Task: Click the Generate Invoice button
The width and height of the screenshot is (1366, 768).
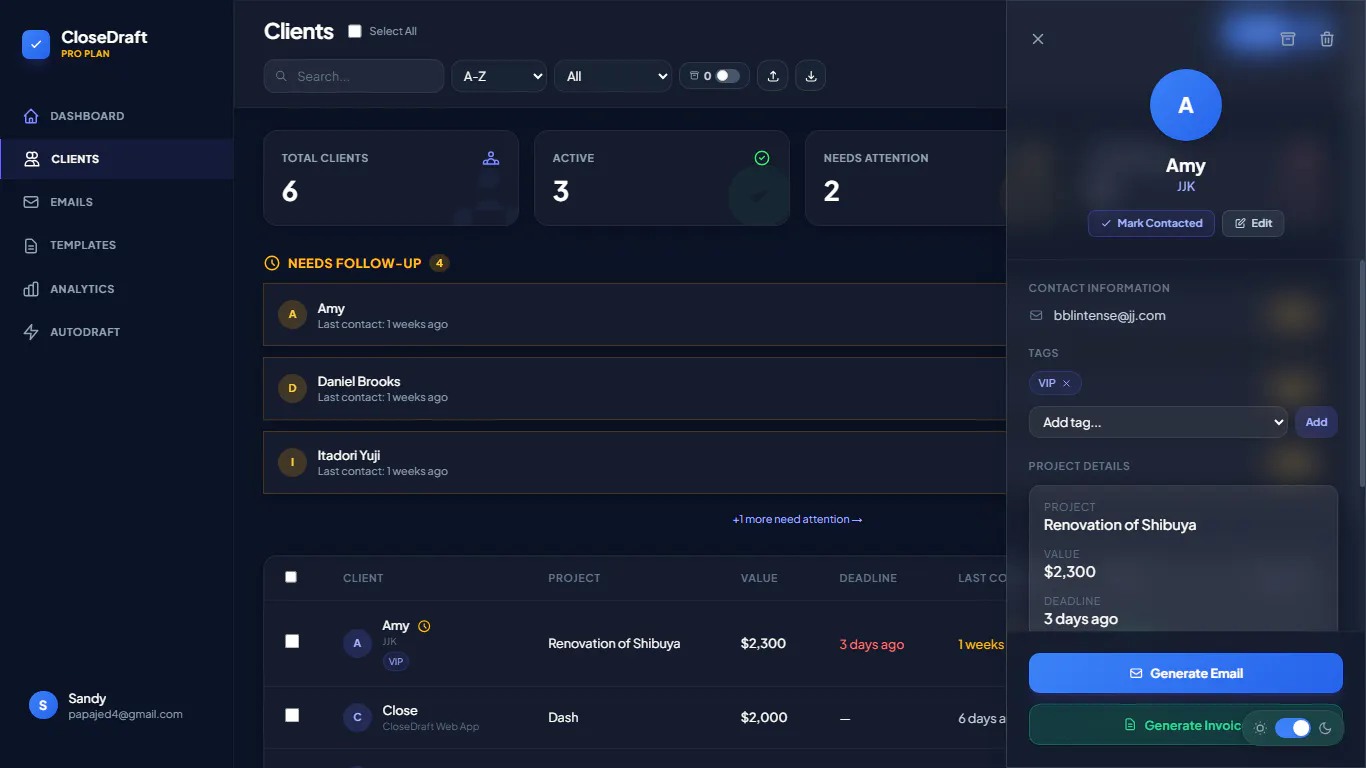Action: coord(1186,725)
